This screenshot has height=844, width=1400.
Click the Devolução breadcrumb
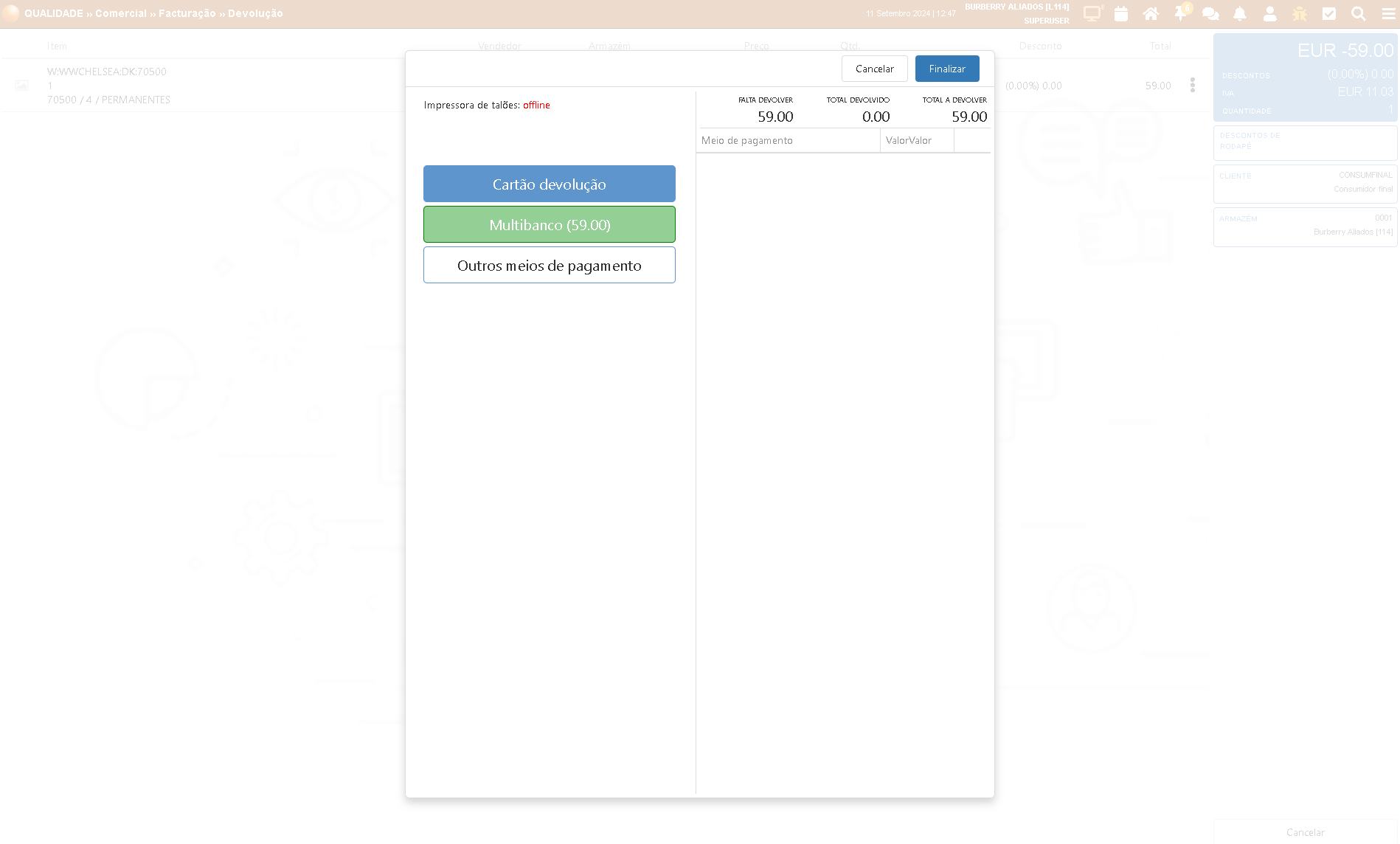(255, 13)
